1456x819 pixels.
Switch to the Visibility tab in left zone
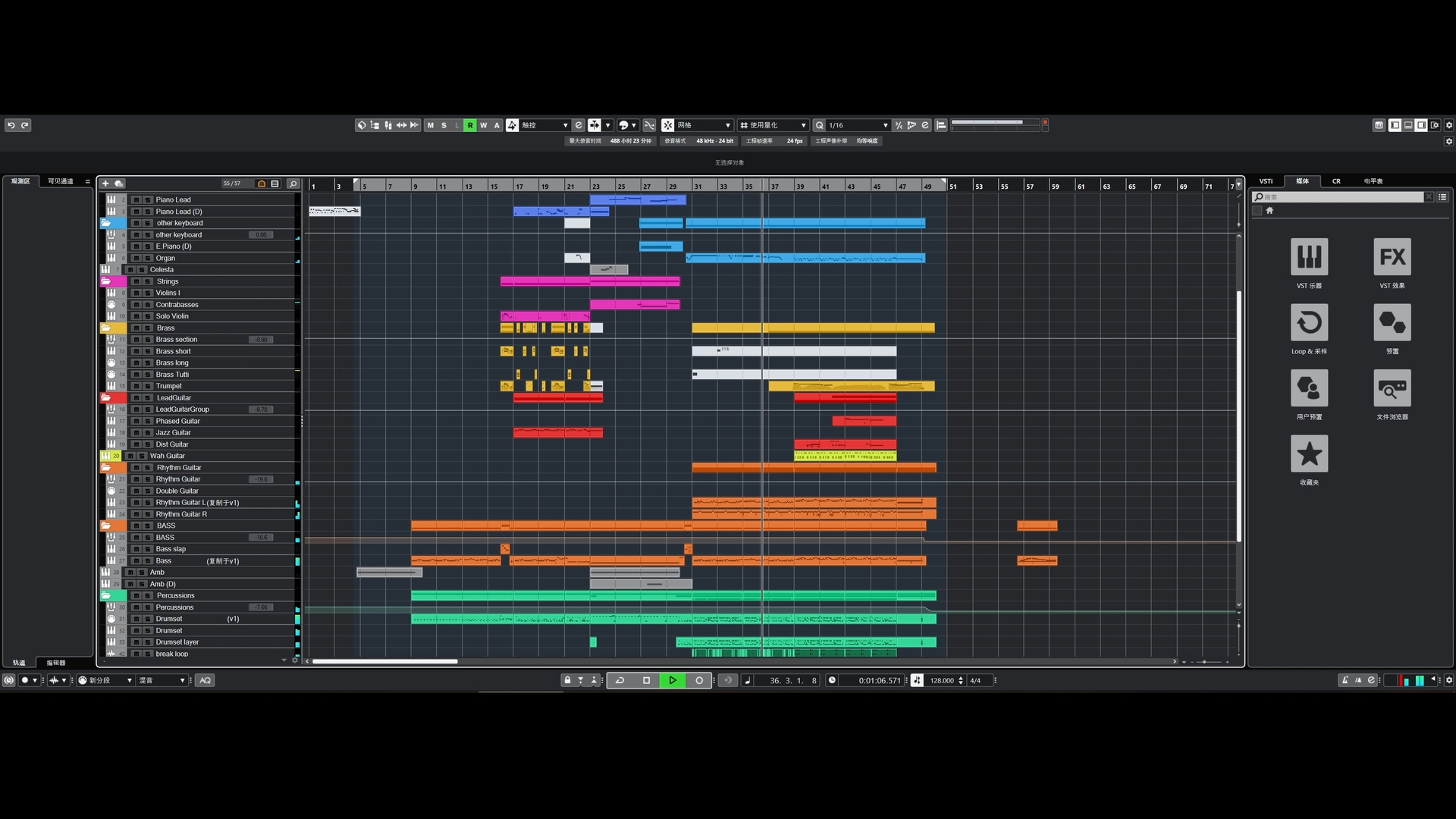point(61,181)
